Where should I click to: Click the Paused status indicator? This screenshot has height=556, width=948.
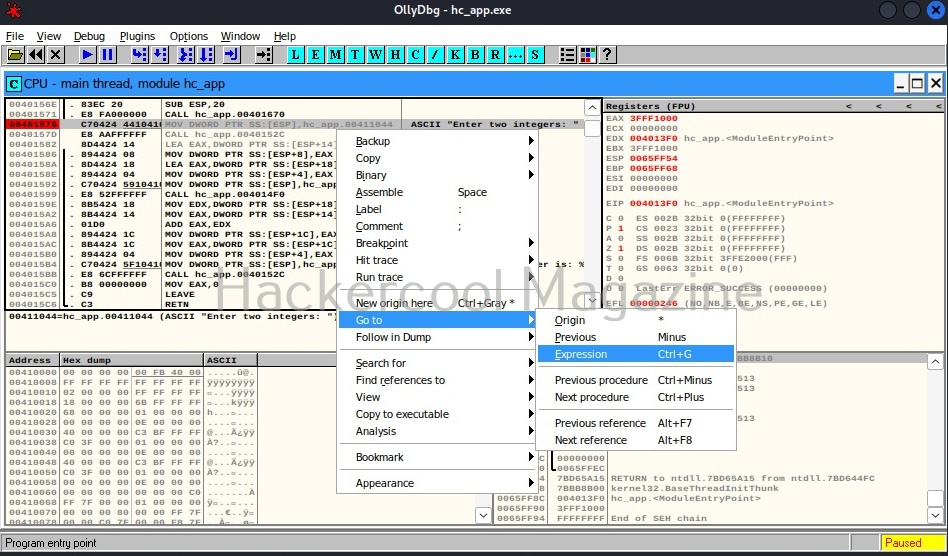[x=912, y=543]
